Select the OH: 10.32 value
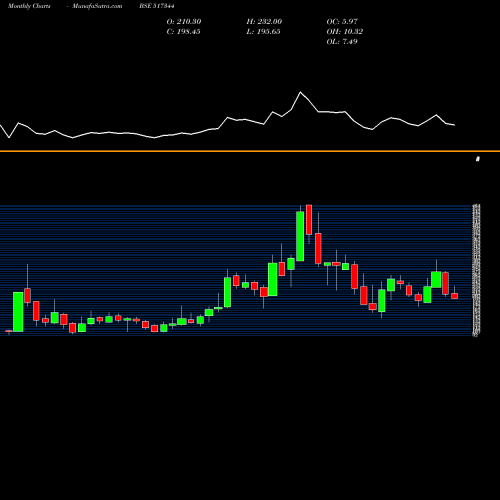 (345, 32)
